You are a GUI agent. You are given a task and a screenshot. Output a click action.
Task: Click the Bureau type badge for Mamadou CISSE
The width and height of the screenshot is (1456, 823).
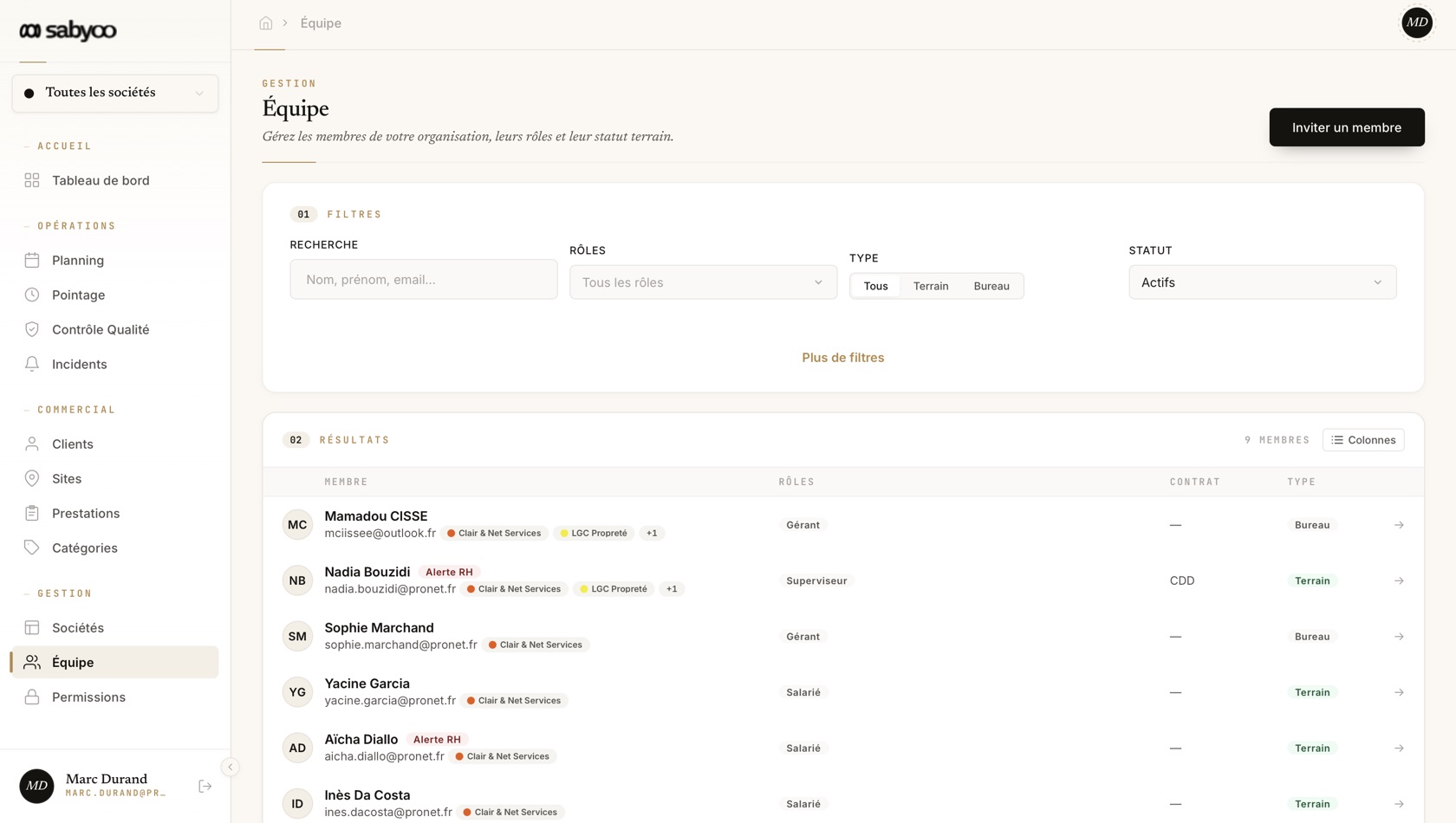pos(1312,525)
